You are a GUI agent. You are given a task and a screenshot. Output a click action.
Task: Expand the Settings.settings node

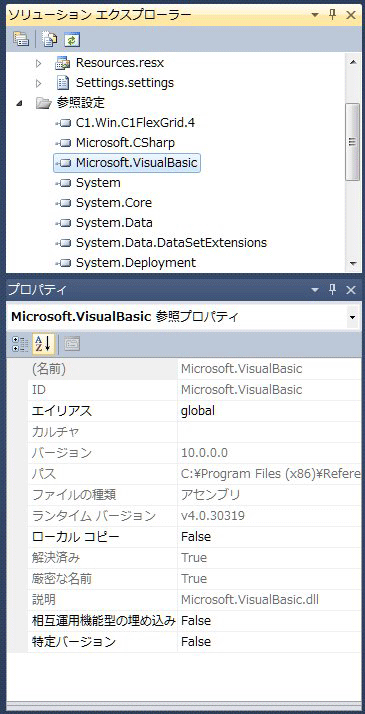39,83
